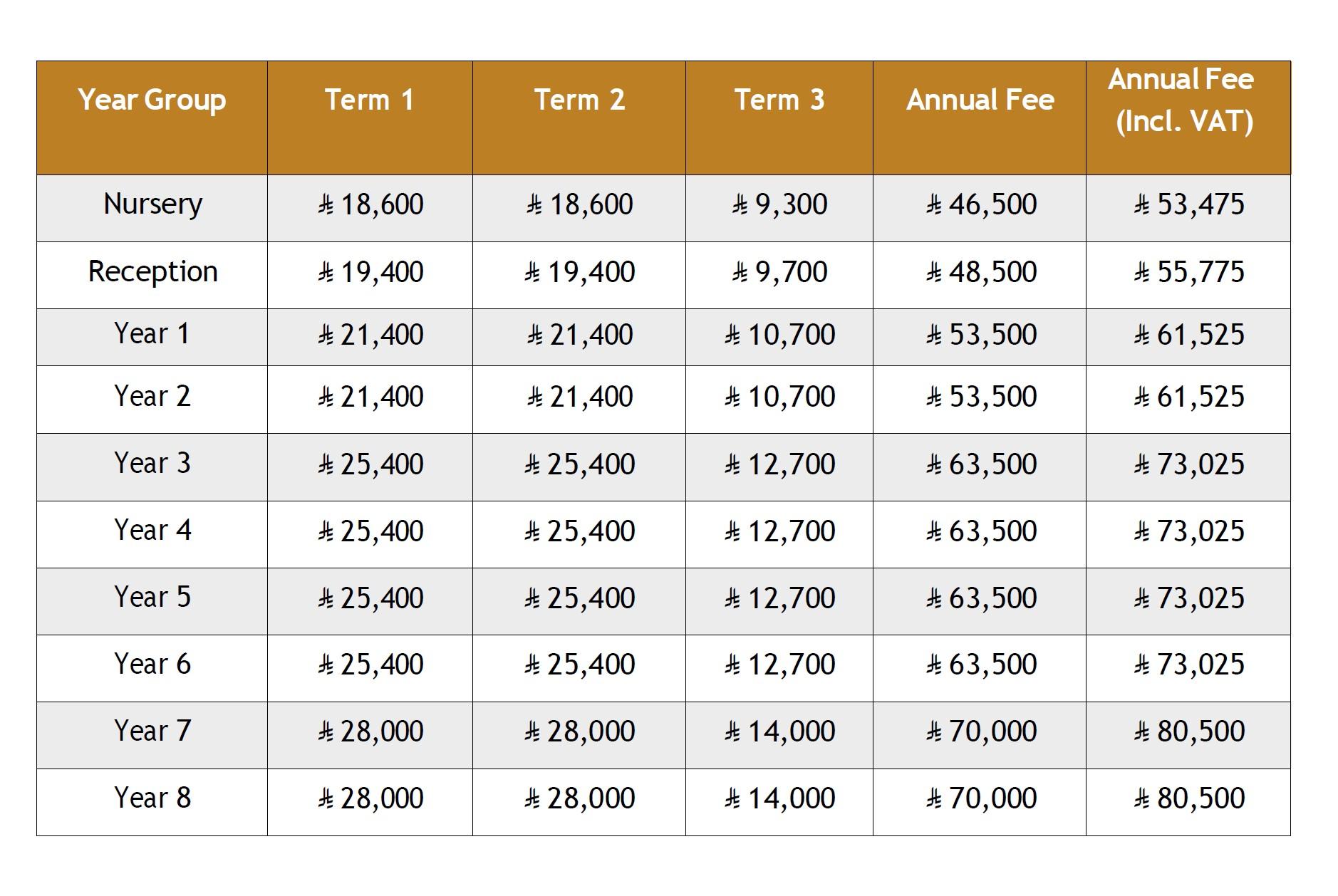The height and width of the screenshot is (896, 1338).
Task: Select the Term 1 header cell
Action: [x=370, y=118]
